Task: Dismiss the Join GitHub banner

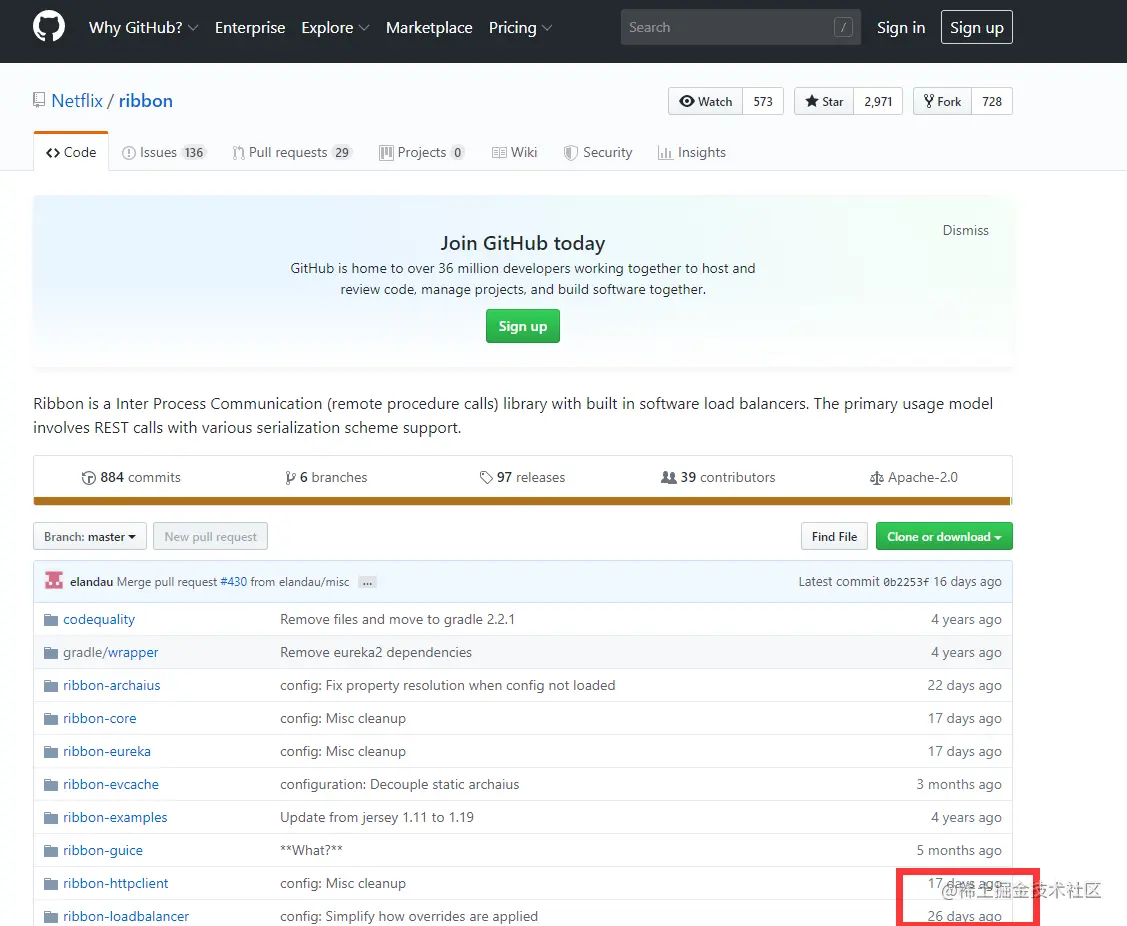Action: pos(965,230)
